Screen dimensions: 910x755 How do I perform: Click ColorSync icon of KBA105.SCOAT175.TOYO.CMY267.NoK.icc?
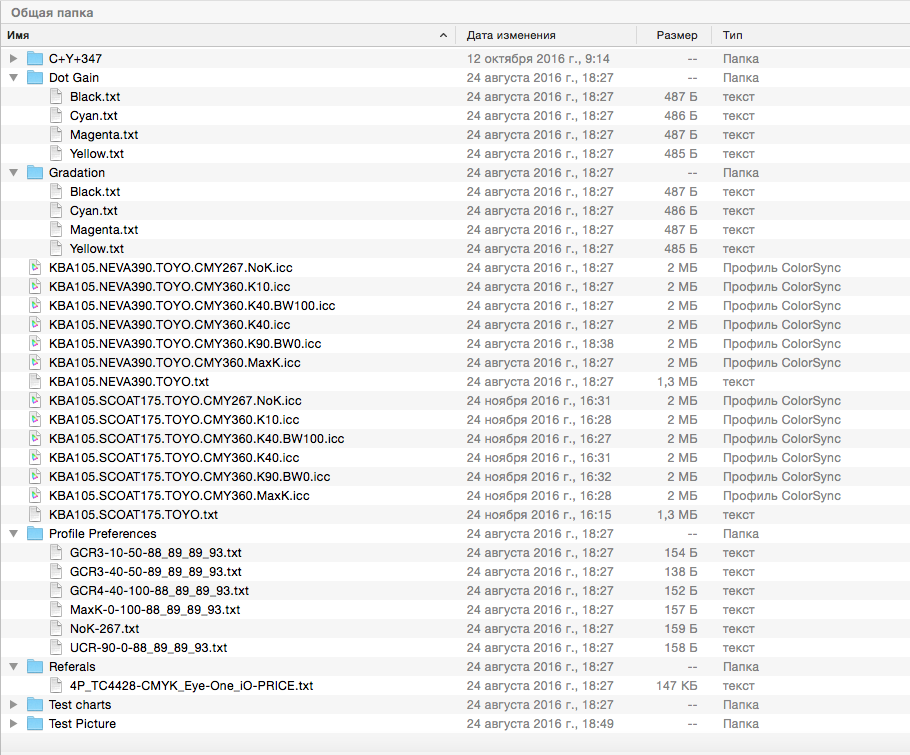35,401
